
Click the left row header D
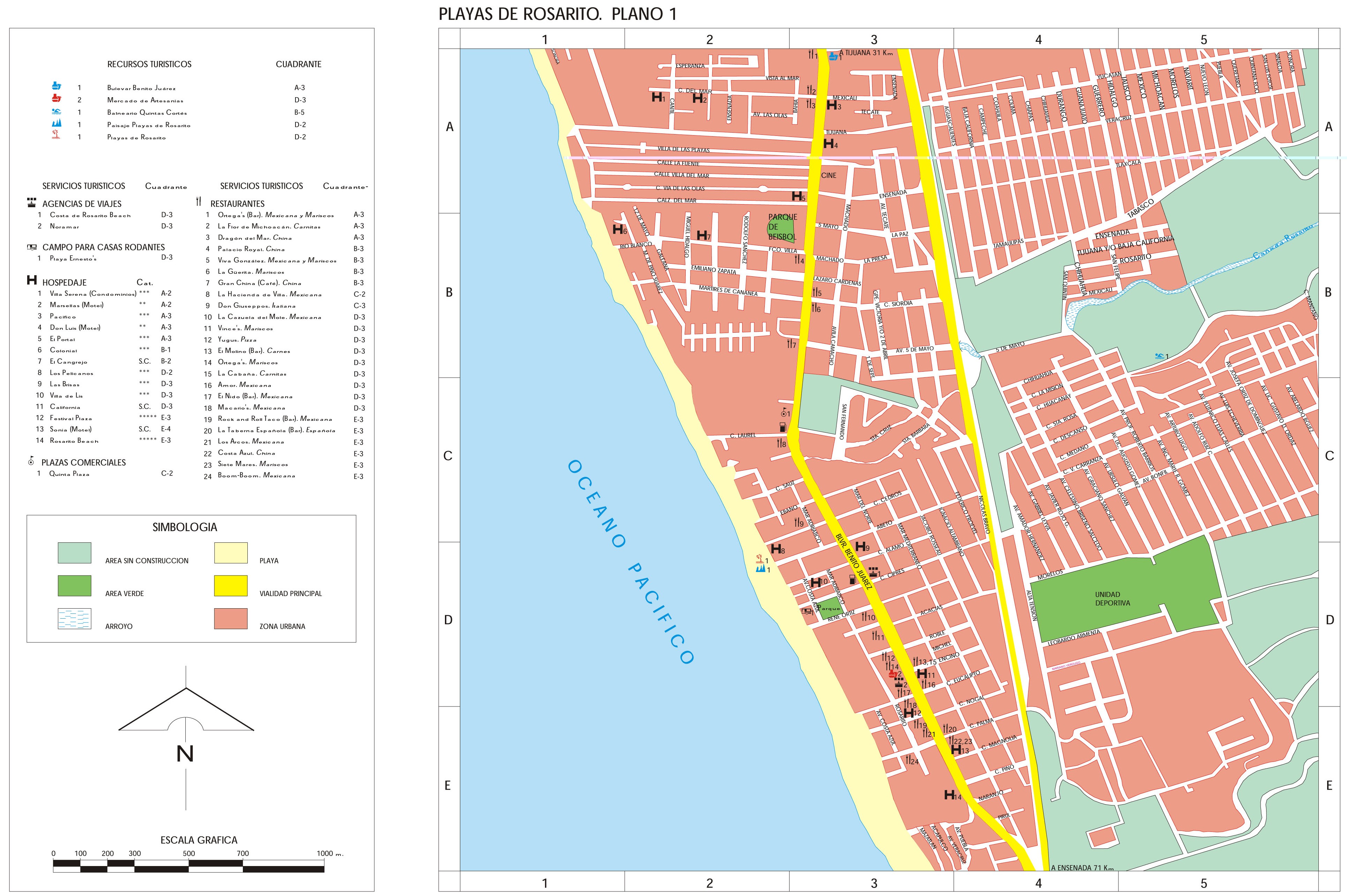pos(449,620)
